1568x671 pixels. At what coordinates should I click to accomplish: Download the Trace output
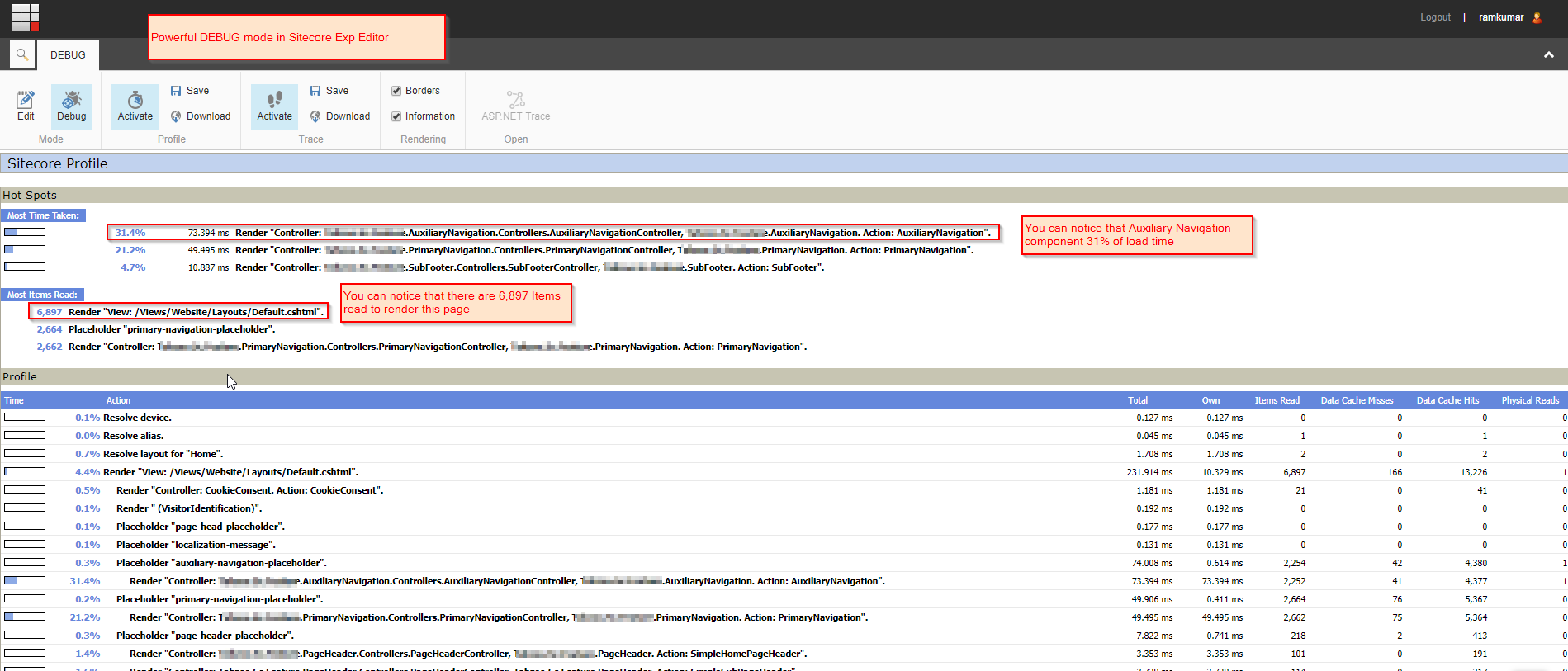tap(340, 116)
